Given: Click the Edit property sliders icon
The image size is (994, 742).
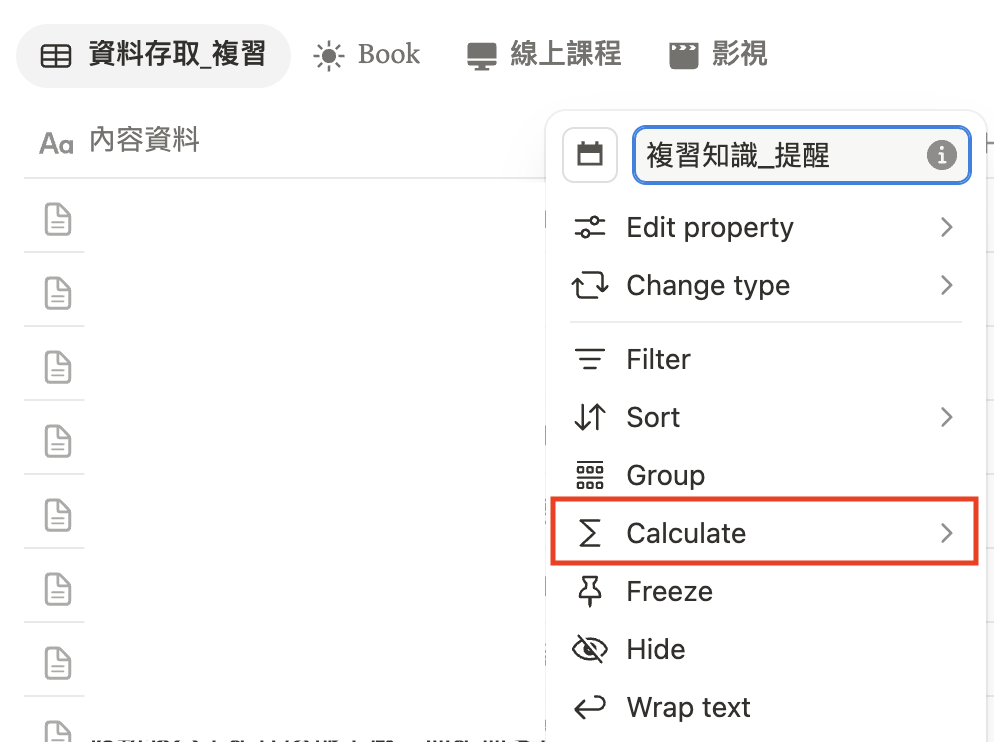Looking at the screenshot, I should coord(590,228).
